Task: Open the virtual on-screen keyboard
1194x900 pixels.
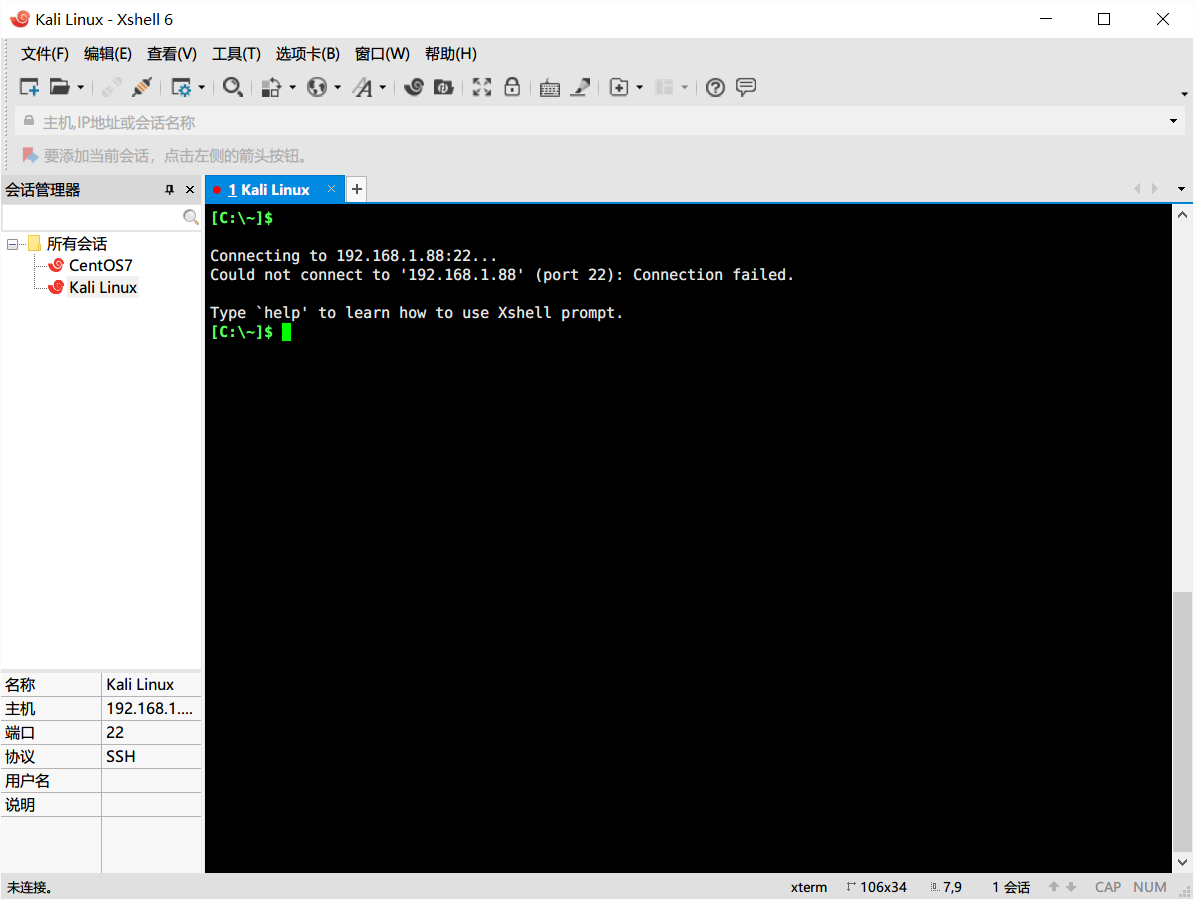Action: [x=549, y=87]
